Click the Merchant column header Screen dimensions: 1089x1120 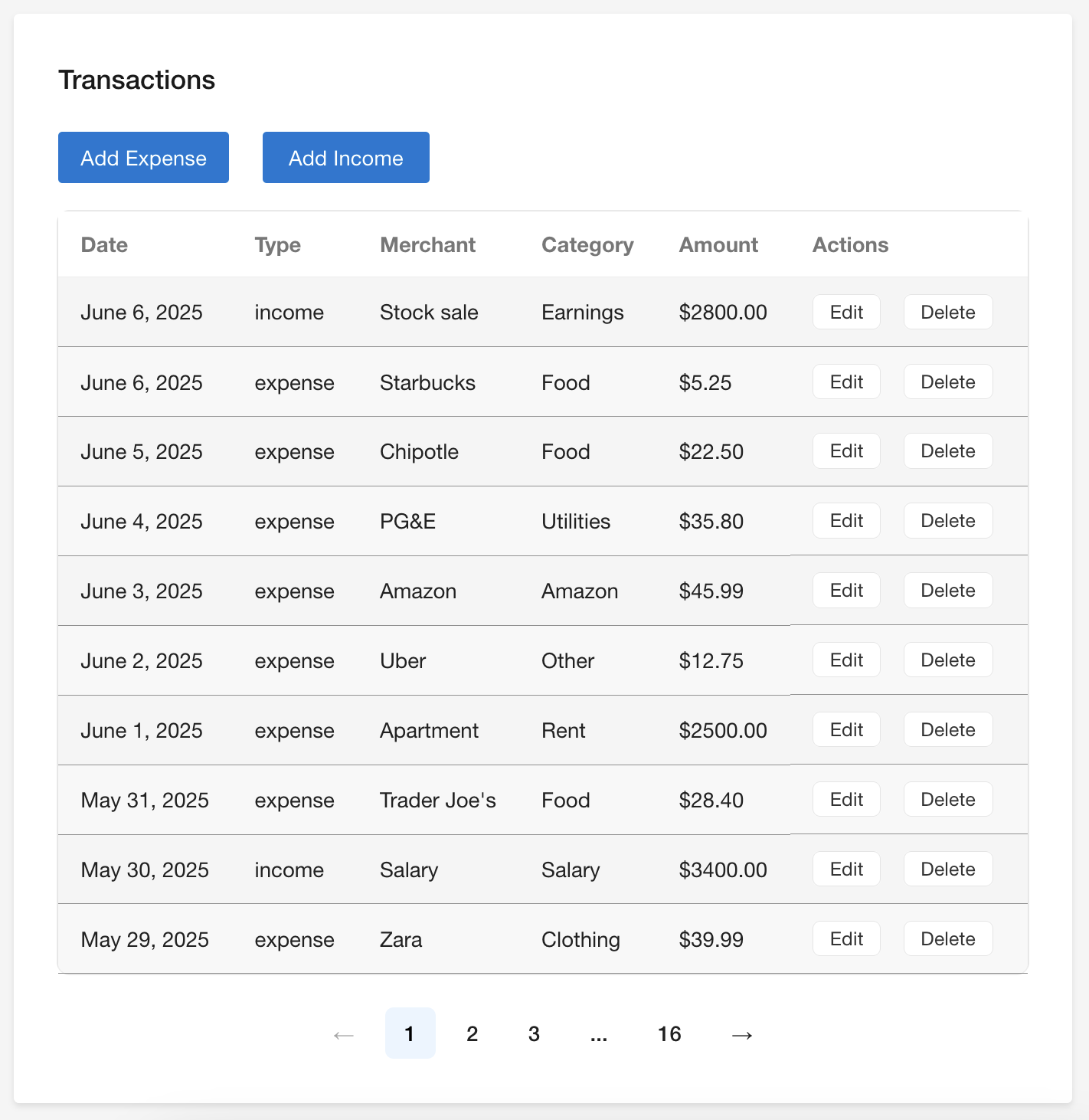pyautogui.click(x=427, y=244)
